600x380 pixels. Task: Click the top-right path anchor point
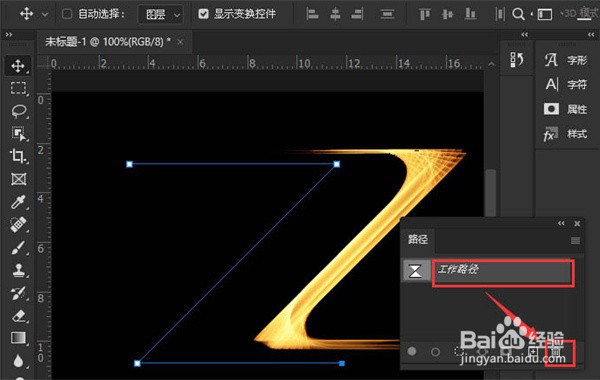(336, 164)
